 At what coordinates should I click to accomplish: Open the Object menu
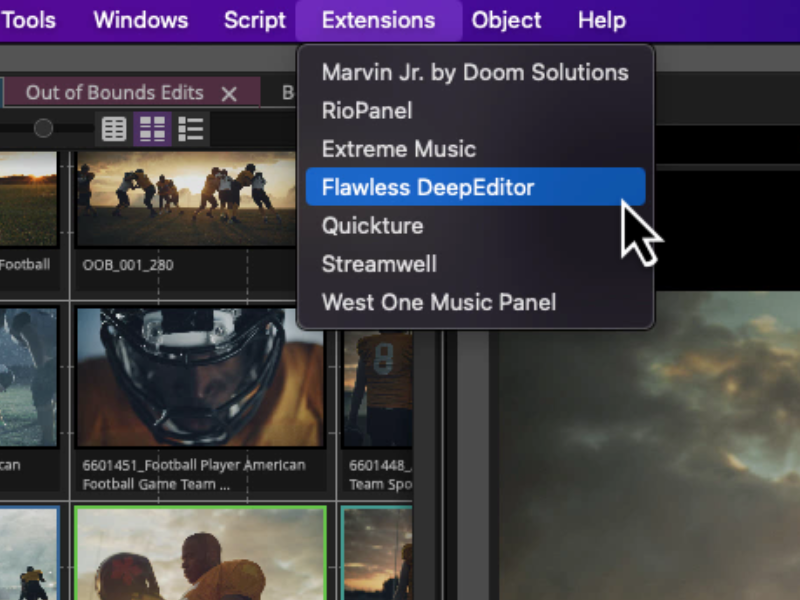click(506, 20)
